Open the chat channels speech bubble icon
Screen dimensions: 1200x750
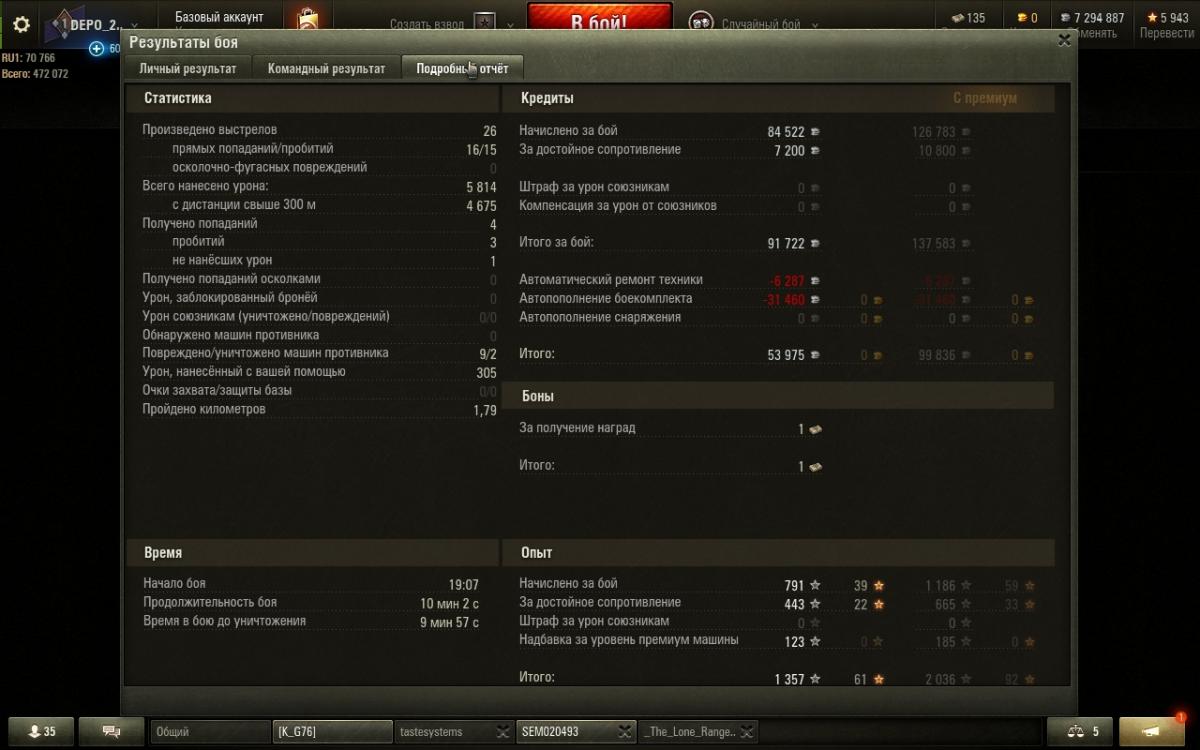click(111, 732)
